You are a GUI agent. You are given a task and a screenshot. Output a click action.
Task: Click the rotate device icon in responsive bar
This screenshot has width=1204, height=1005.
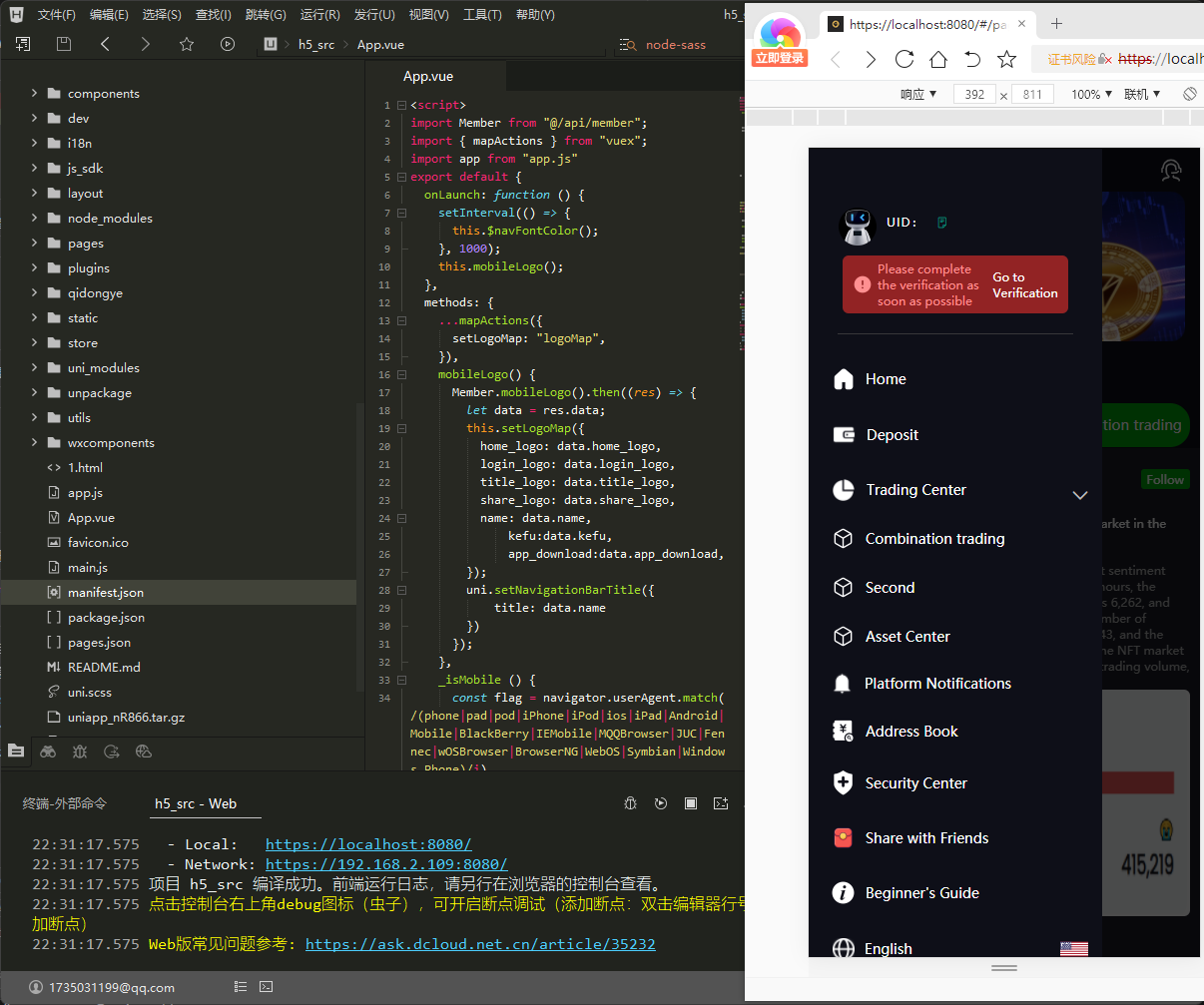[1189, 94]
